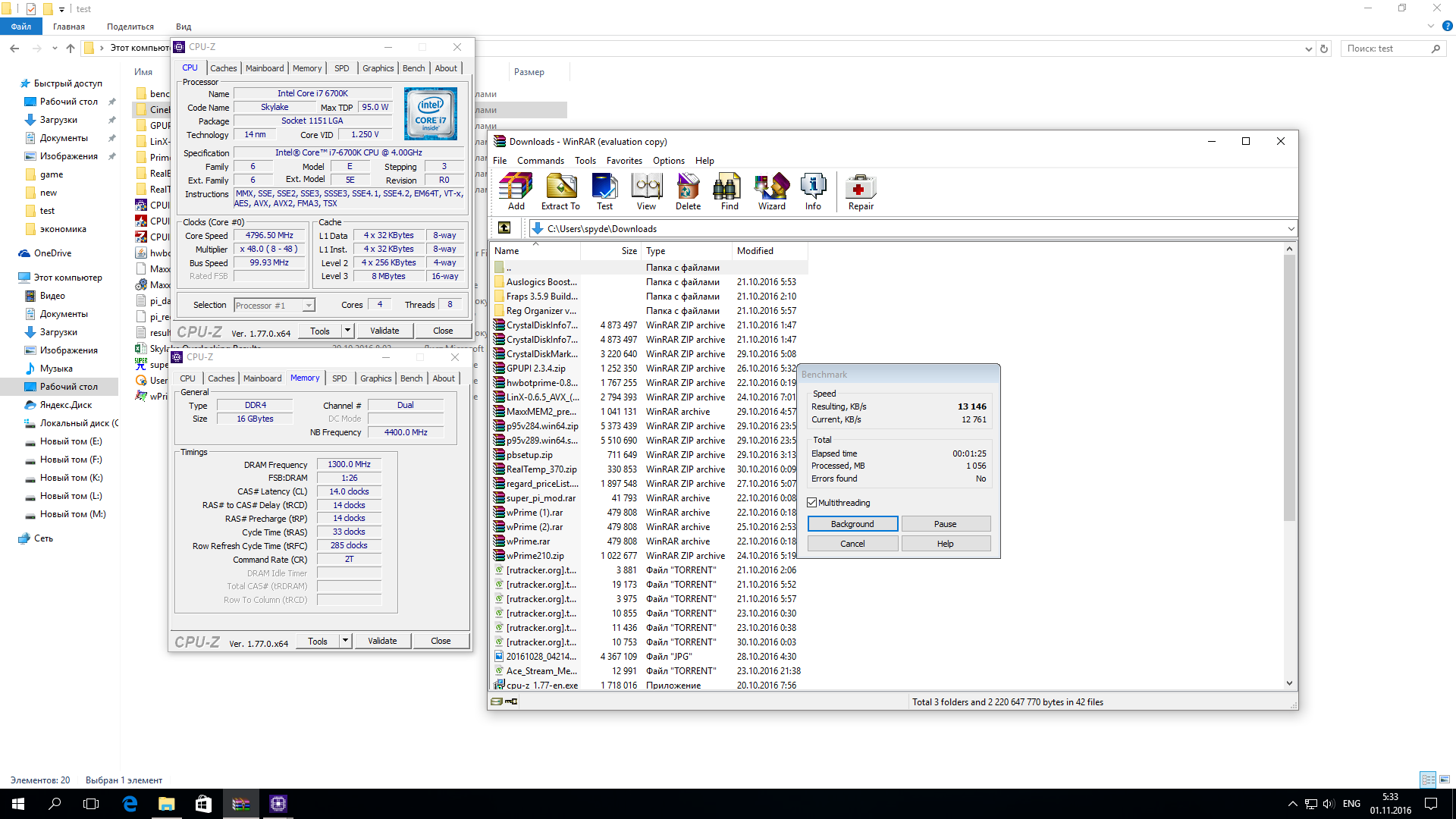Open the Файл ribbon tab in Explorer
The width and height of the screenshot is (1456, 819).
[x=21, y=27]
